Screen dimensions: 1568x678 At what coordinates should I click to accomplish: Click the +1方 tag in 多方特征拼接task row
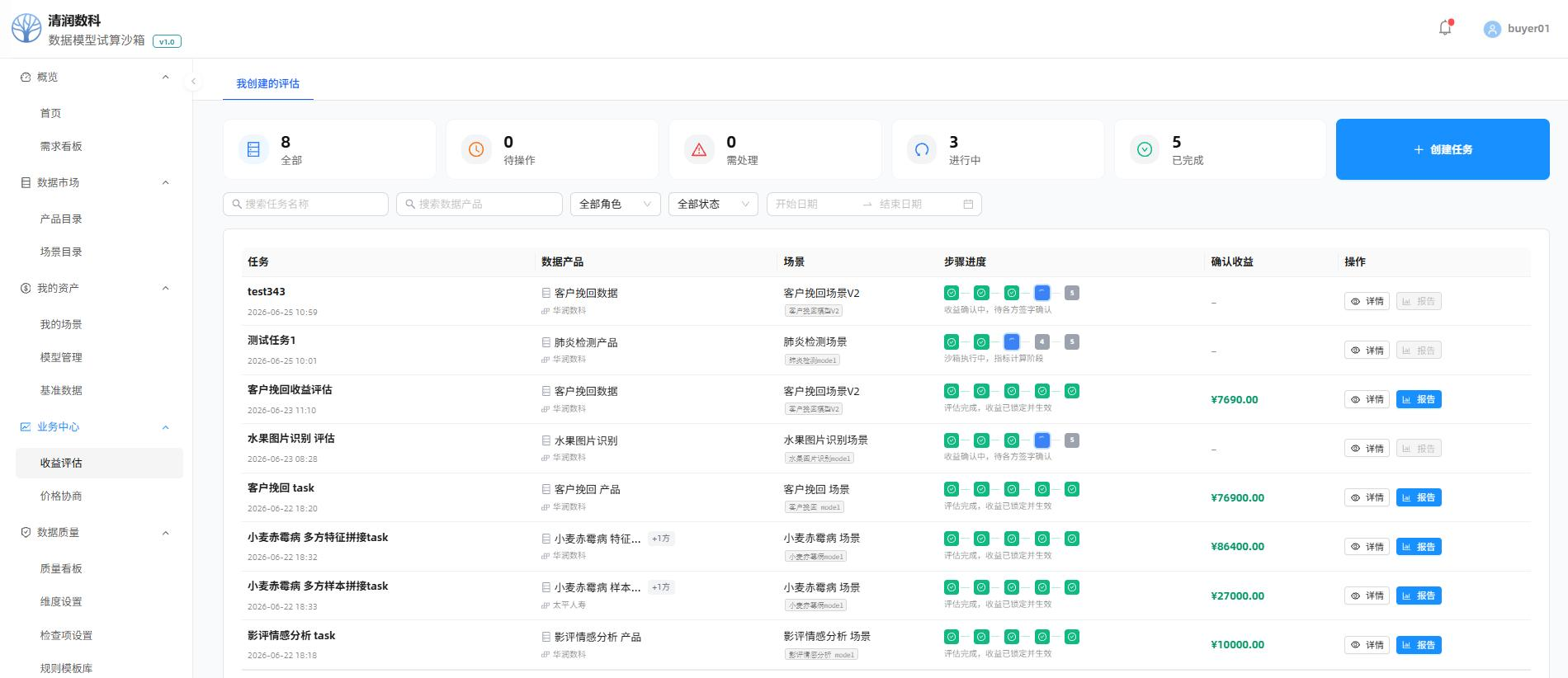[661, 539]
